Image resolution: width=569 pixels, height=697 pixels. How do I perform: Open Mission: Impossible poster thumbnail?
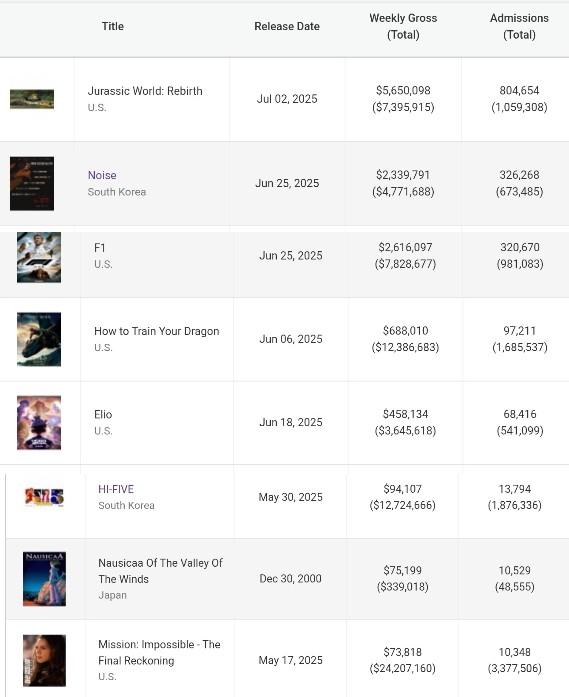(44, 661)
